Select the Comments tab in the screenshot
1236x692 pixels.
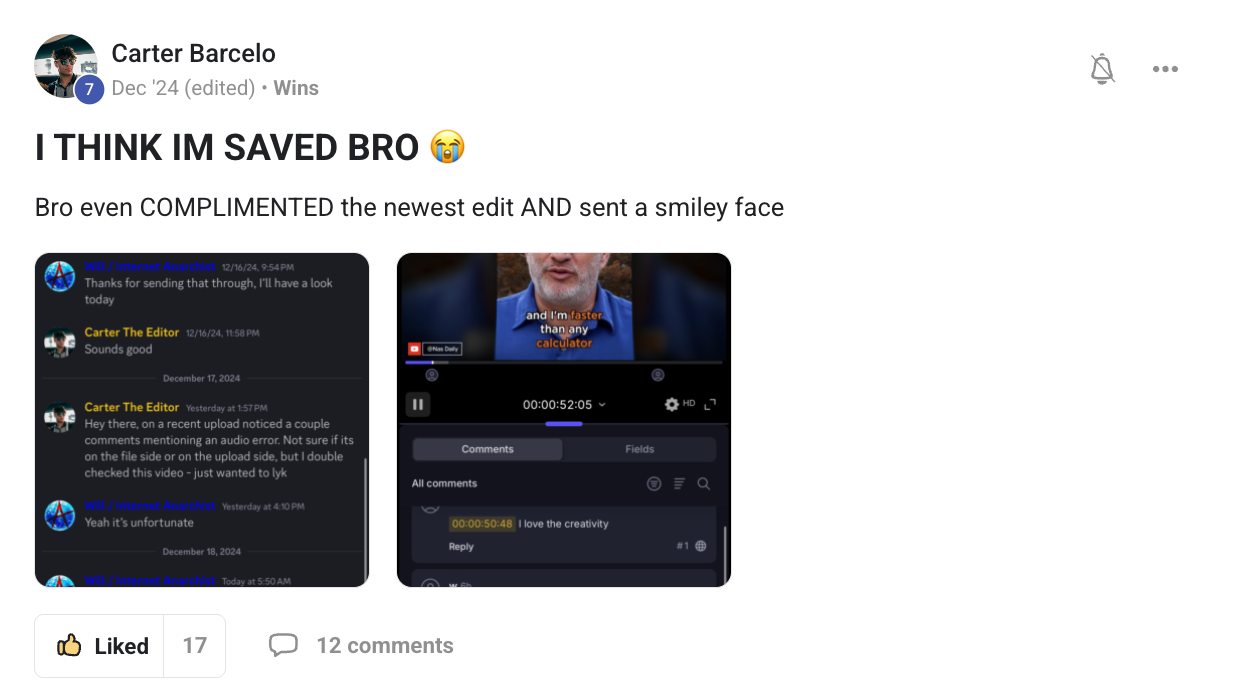pos(488,449)
